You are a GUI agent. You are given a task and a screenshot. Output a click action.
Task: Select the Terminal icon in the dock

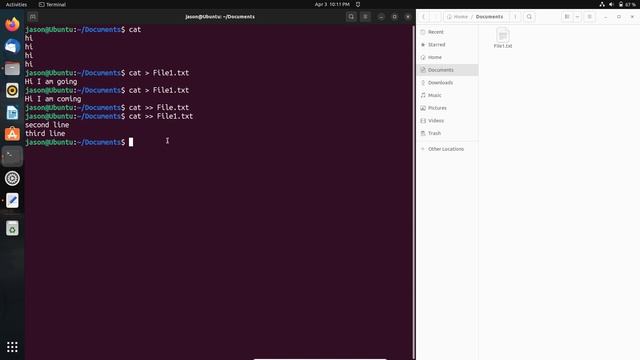click(12, 157)
